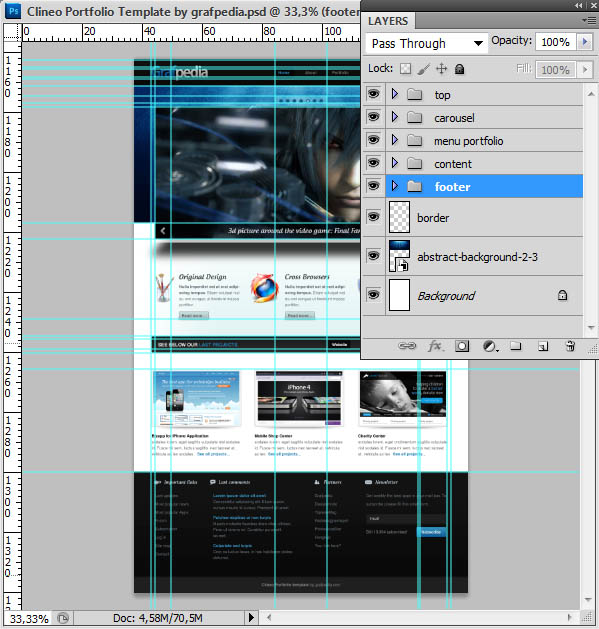Open the status bar Doc info arrow menu
Image resolution: width=599 pixels, height=629 pixels.
251,618
